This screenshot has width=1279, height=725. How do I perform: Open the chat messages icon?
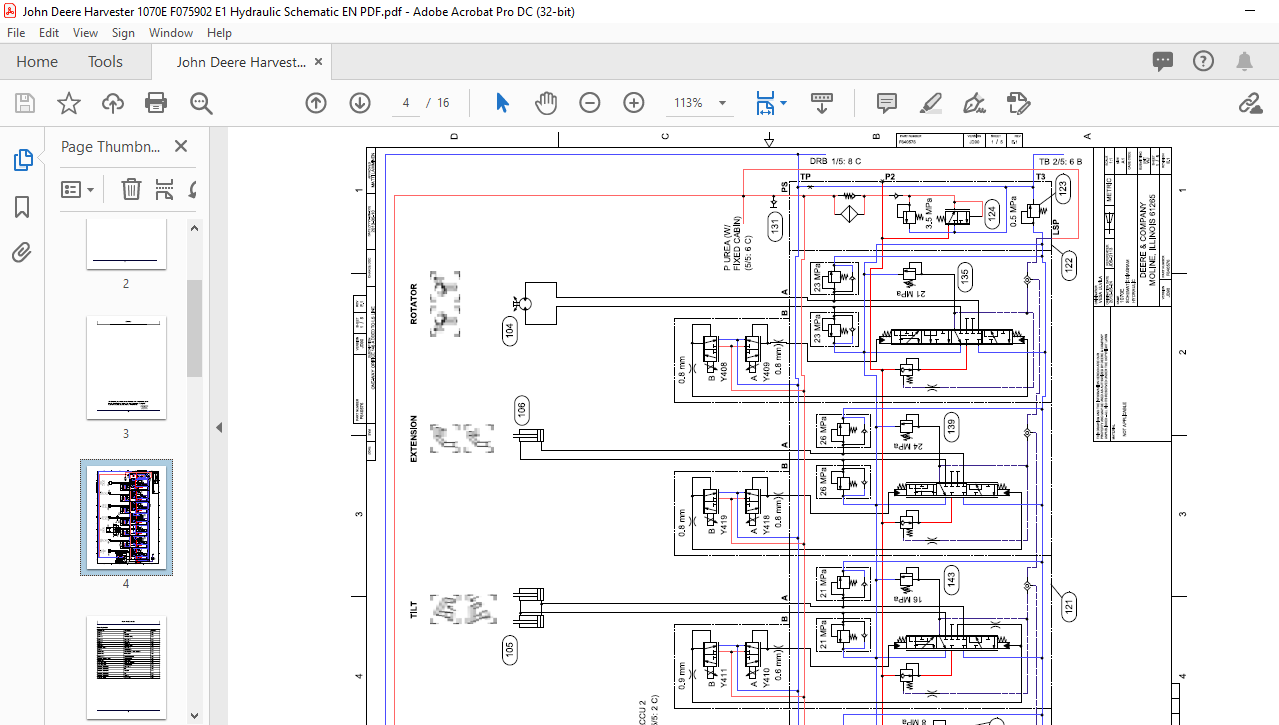1162,62
